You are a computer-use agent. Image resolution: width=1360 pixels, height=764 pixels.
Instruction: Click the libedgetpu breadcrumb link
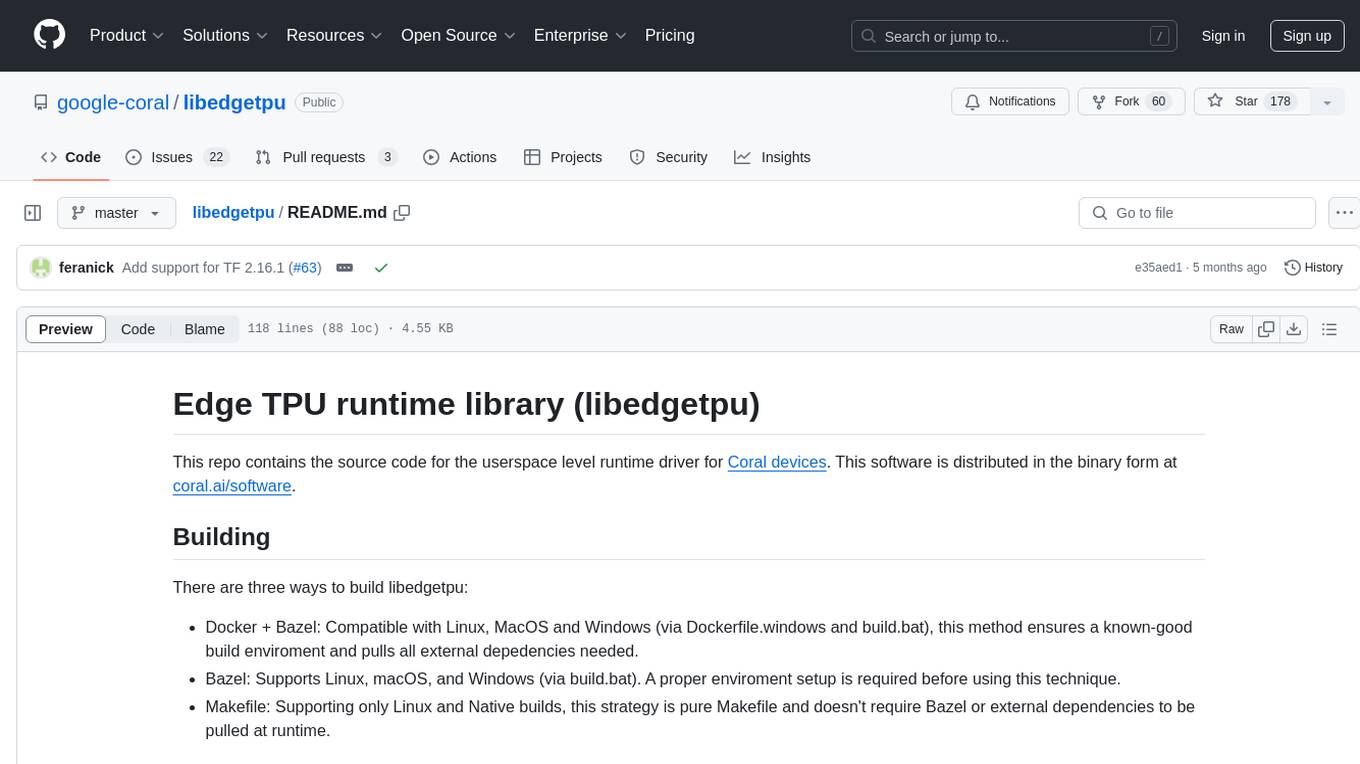[233, 213]
